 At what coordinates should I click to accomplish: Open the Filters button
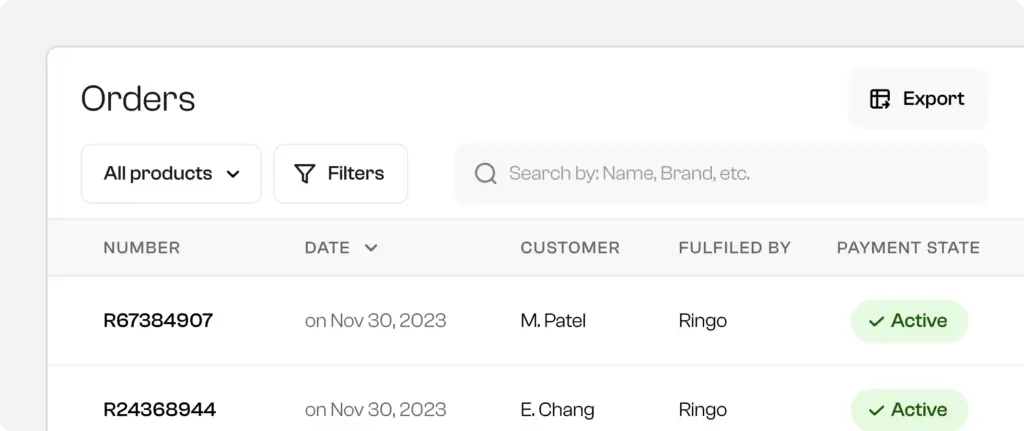(x=340, y=174)
